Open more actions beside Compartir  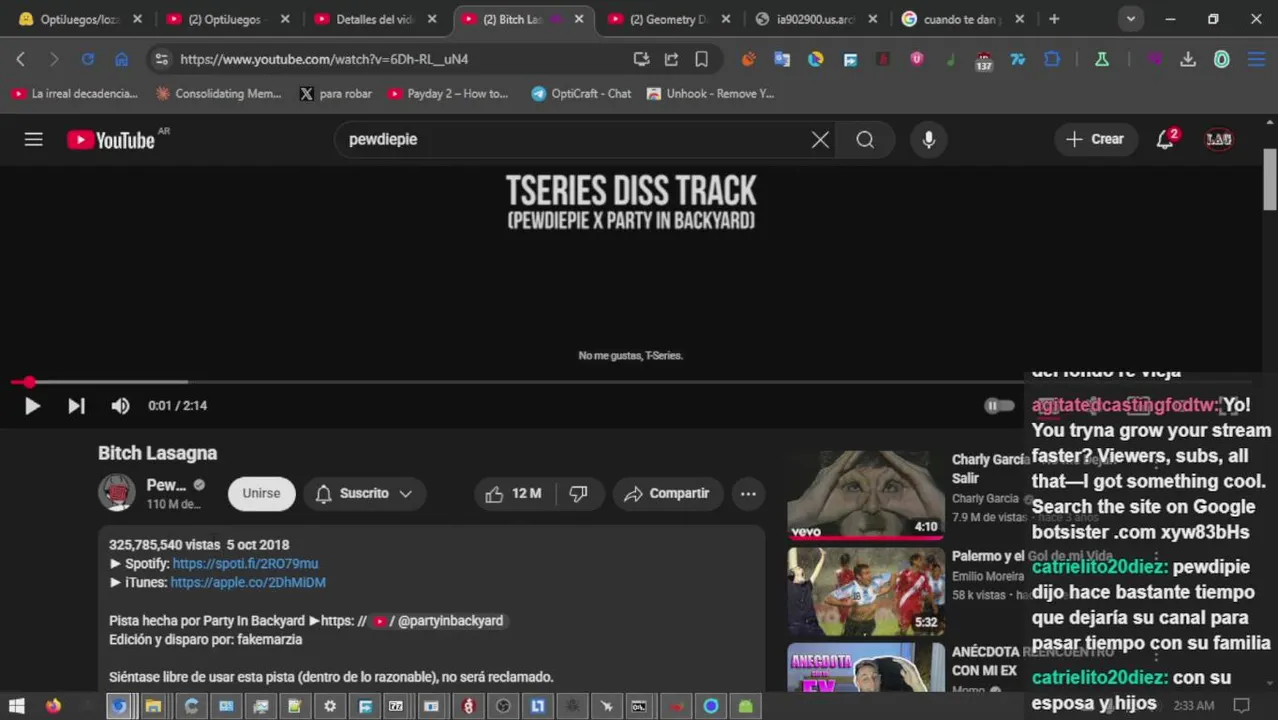point(748,493)
